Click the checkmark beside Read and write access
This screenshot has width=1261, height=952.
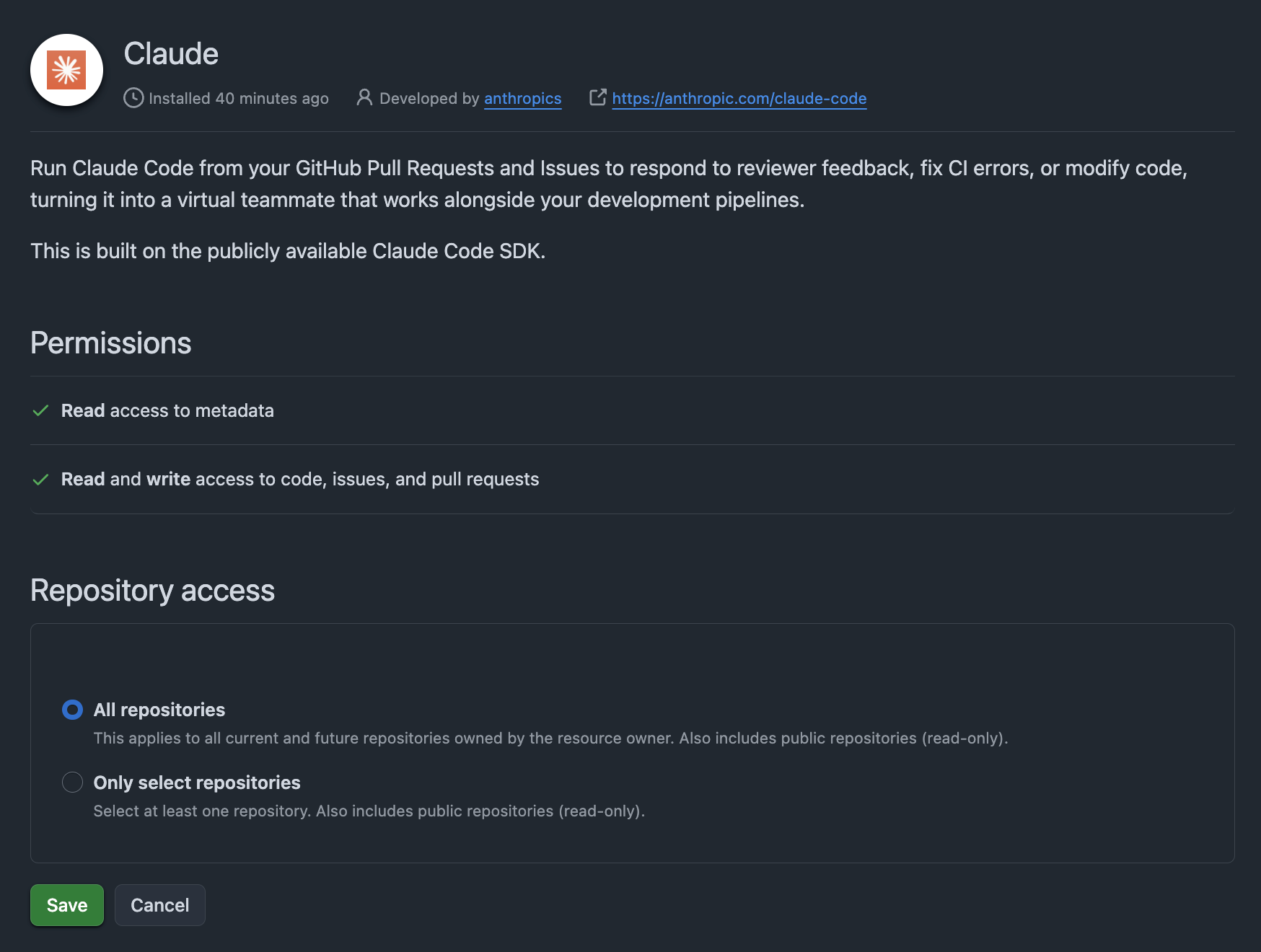pyautogui.click(x=41, y=480)
